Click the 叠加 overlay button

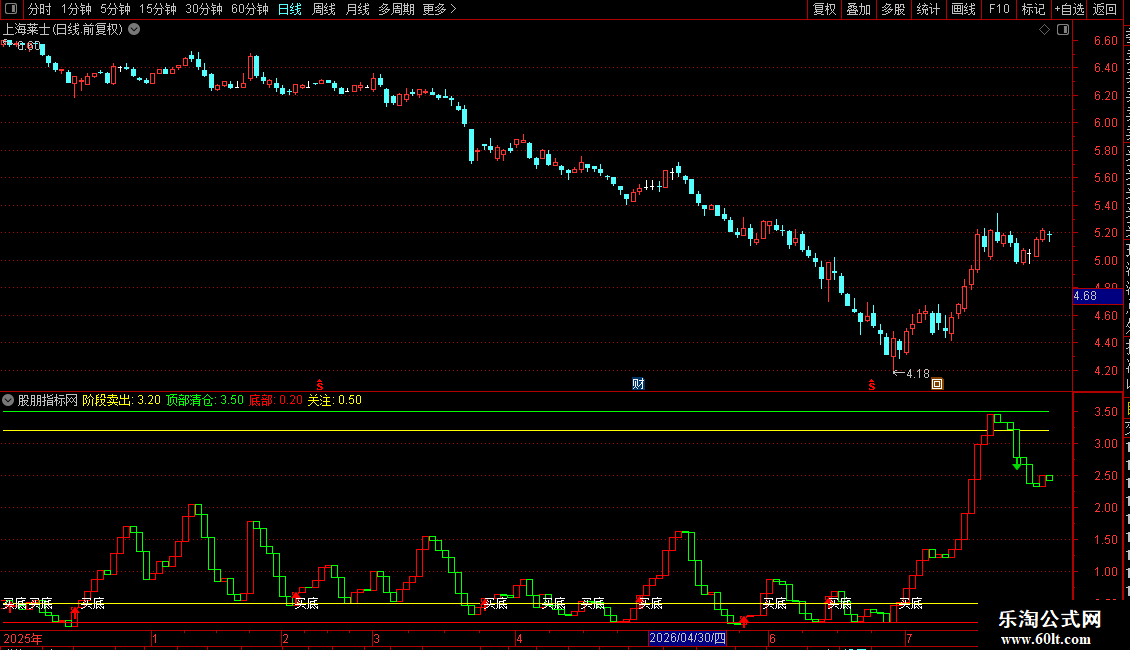point(858,9)
